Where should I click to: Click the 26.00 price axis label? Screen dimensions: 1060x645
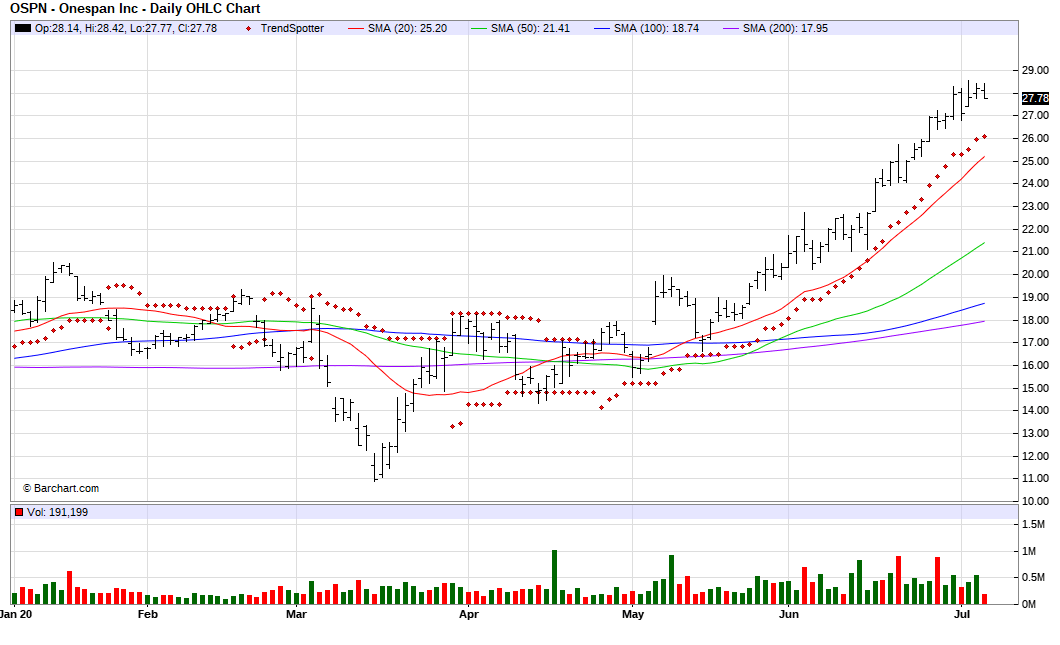click(1035, 138)
